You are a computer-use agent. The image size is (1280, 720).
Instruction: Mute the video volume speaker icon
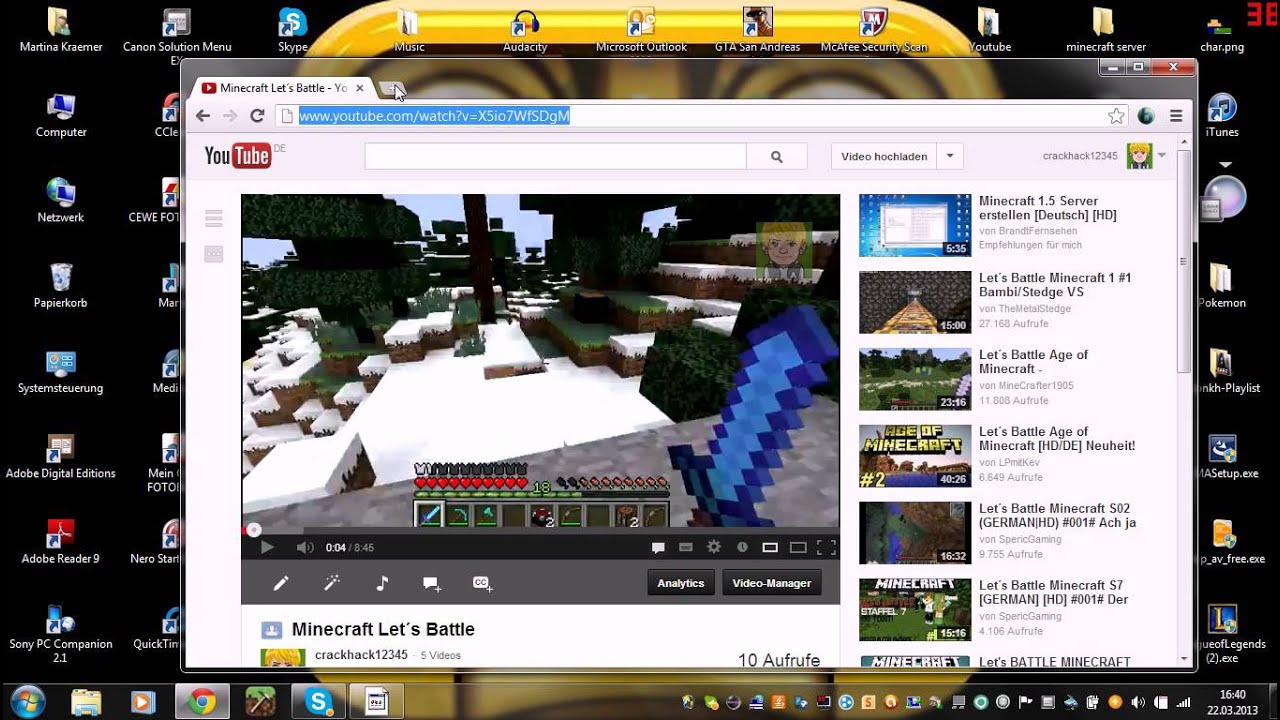click(305, 547)
